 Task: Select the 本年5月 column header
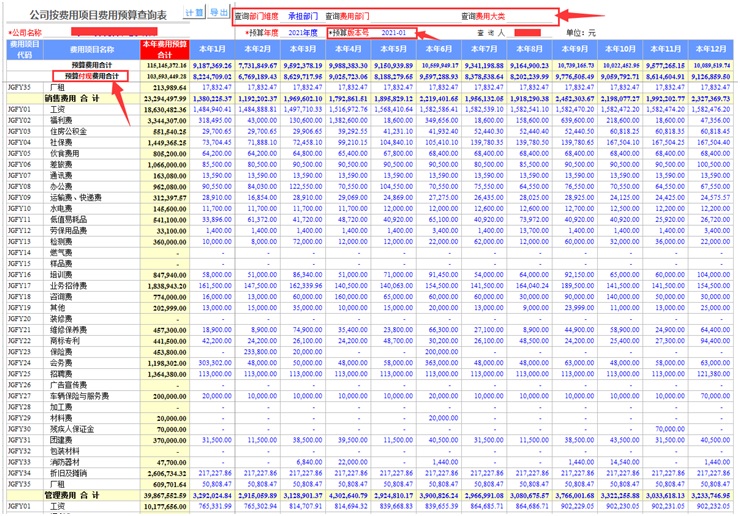point(394,49)
